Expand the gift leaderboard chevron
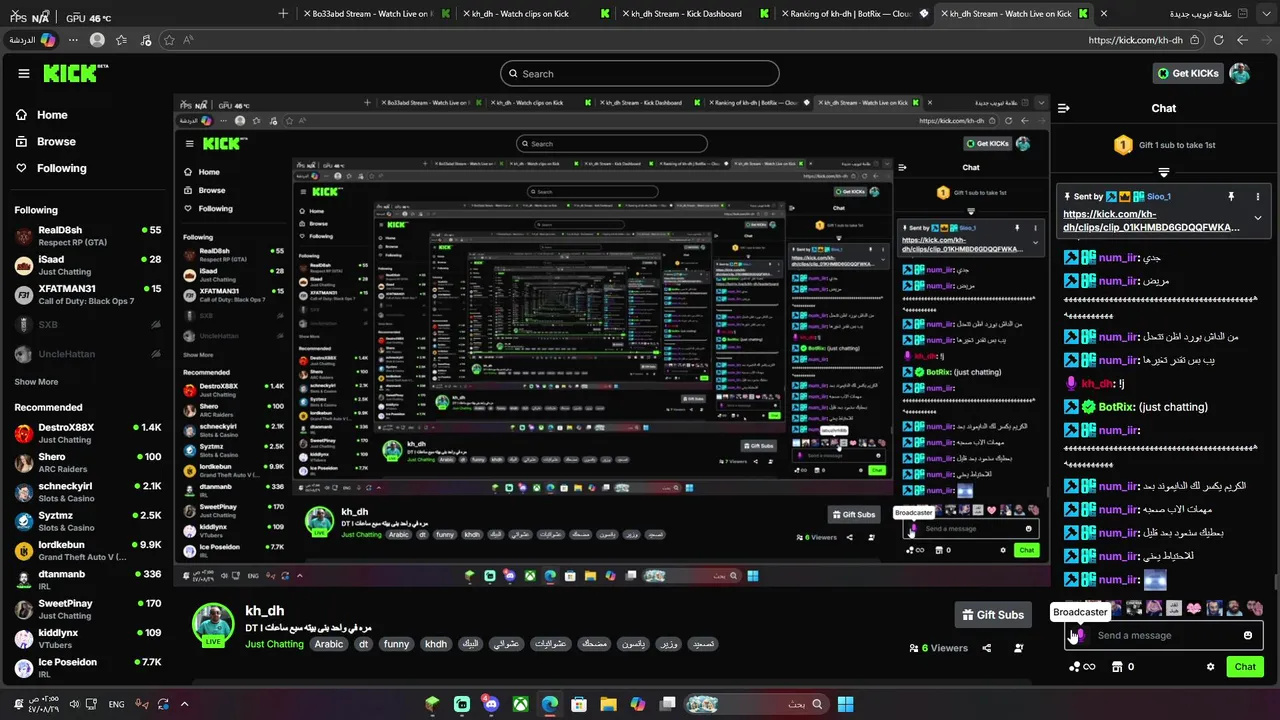The width and height of the screenshot is (1280, 720). [1163, 173]
